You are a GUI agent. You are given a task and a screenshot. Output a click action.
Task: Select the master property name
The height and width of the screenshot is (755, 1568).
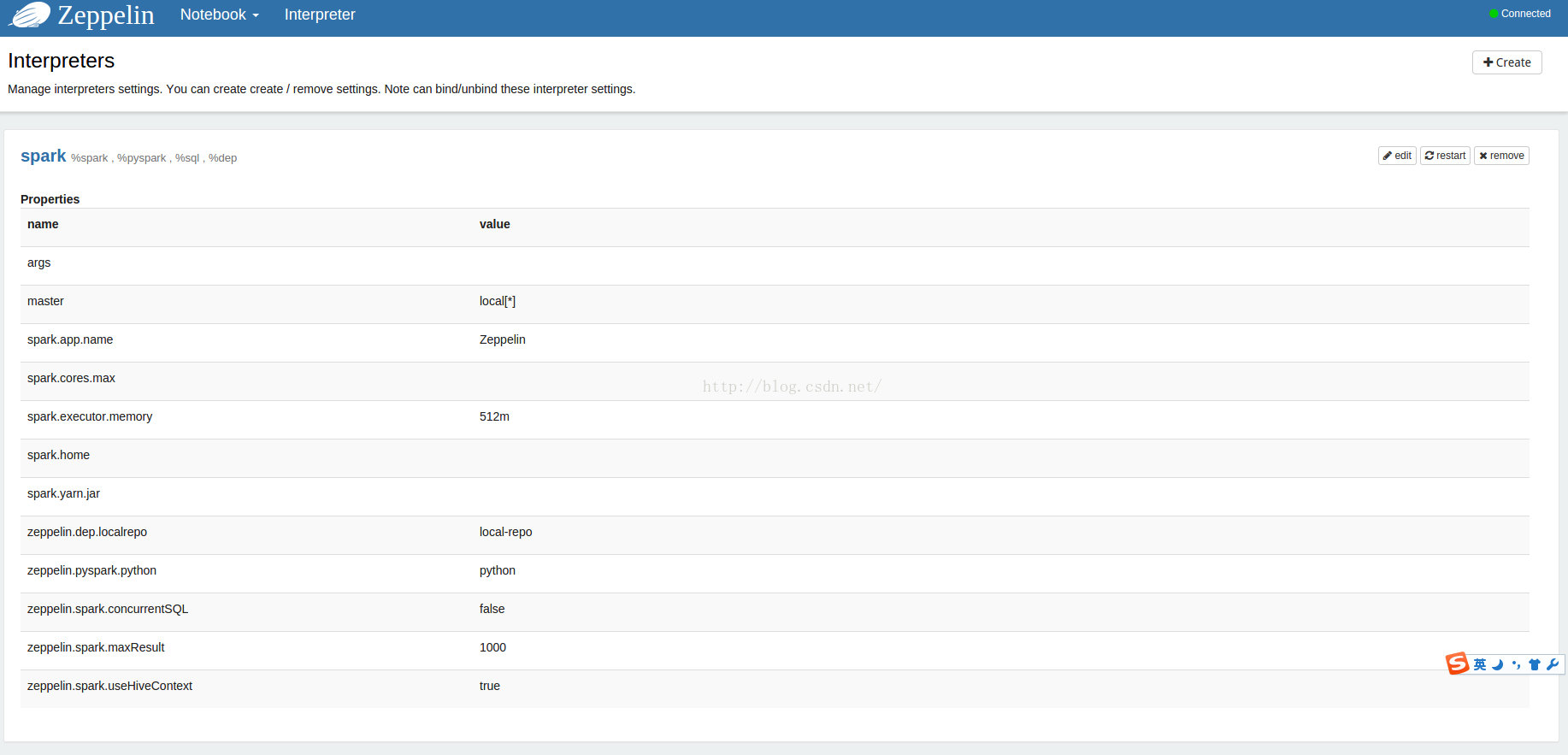click(45, 301)
